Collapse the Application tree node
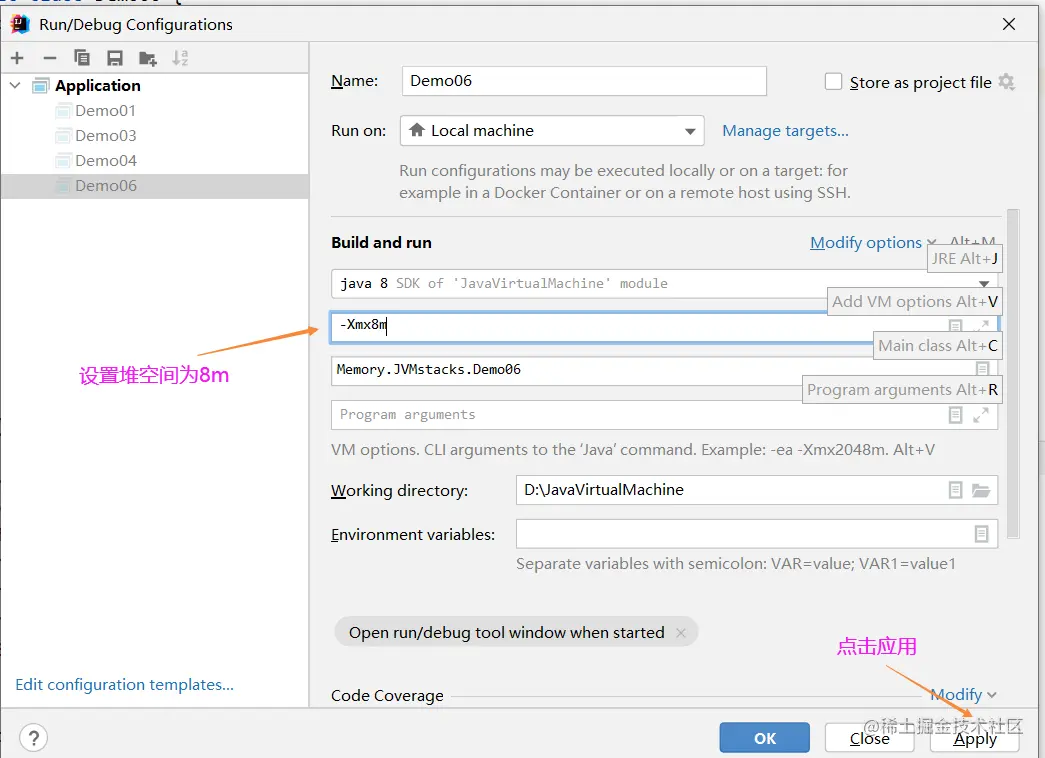This screenshot has width=1045, height=758. pyautogui.click(x=15, y=85)
